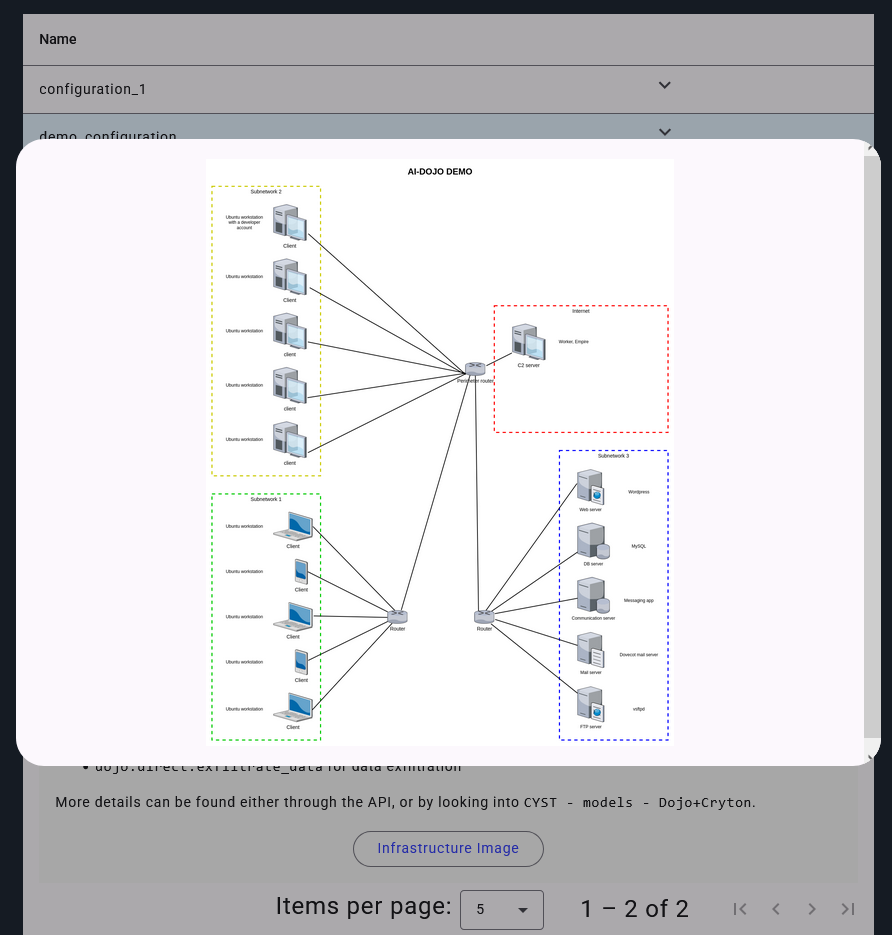Click the C2 server icon in the diagram
Viewport: 892px width, 935px height.
(528, 342)
